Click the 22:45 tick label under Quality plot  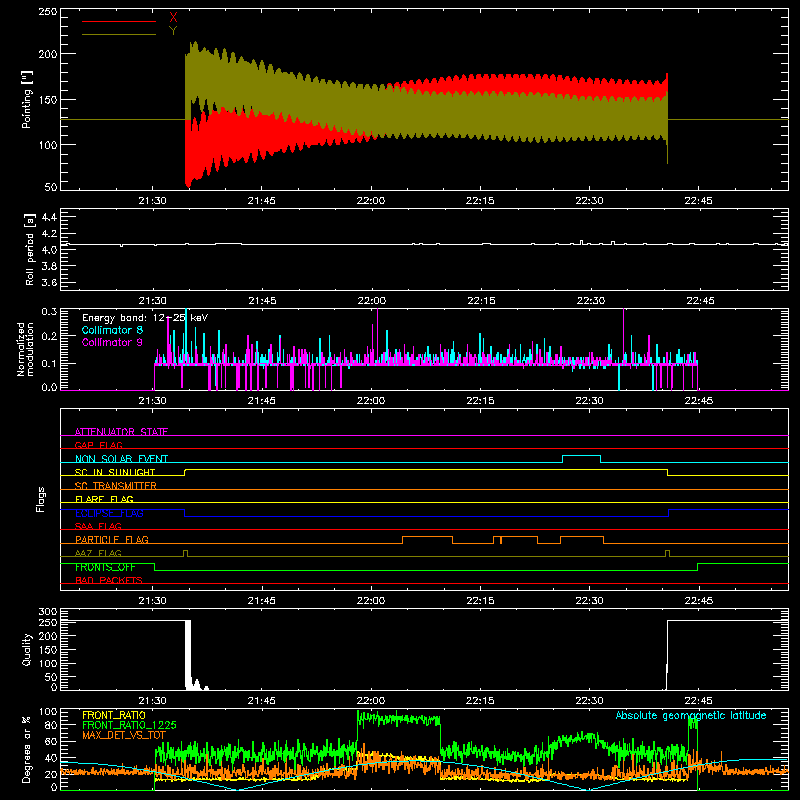click(x=698, y=701)
